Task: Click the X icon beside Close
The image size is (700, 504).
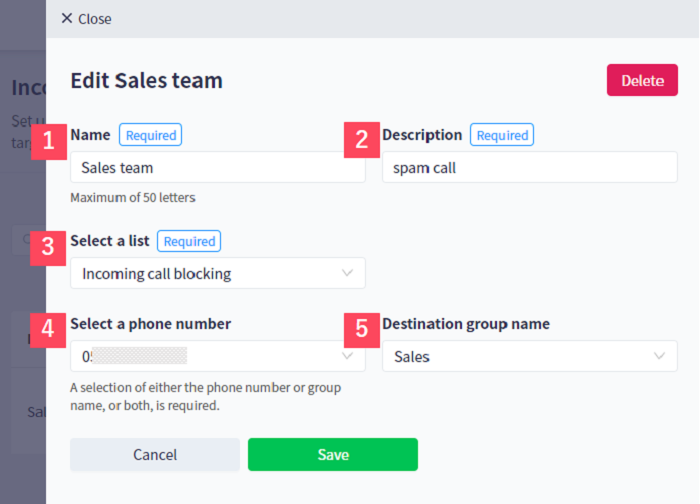Action: (67, 18)
